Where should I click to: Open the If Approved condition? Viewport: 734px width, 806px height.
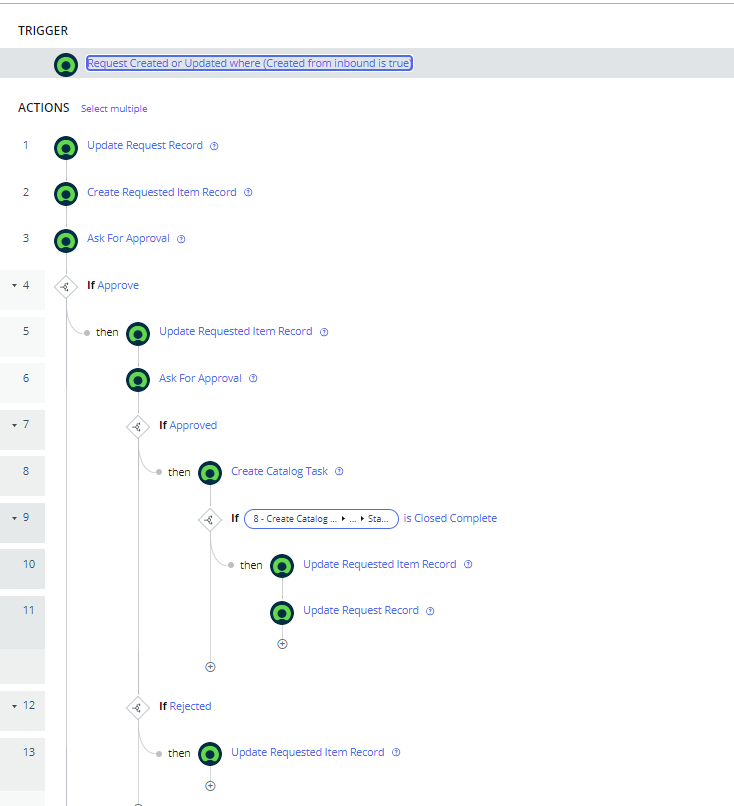(193, 425)
